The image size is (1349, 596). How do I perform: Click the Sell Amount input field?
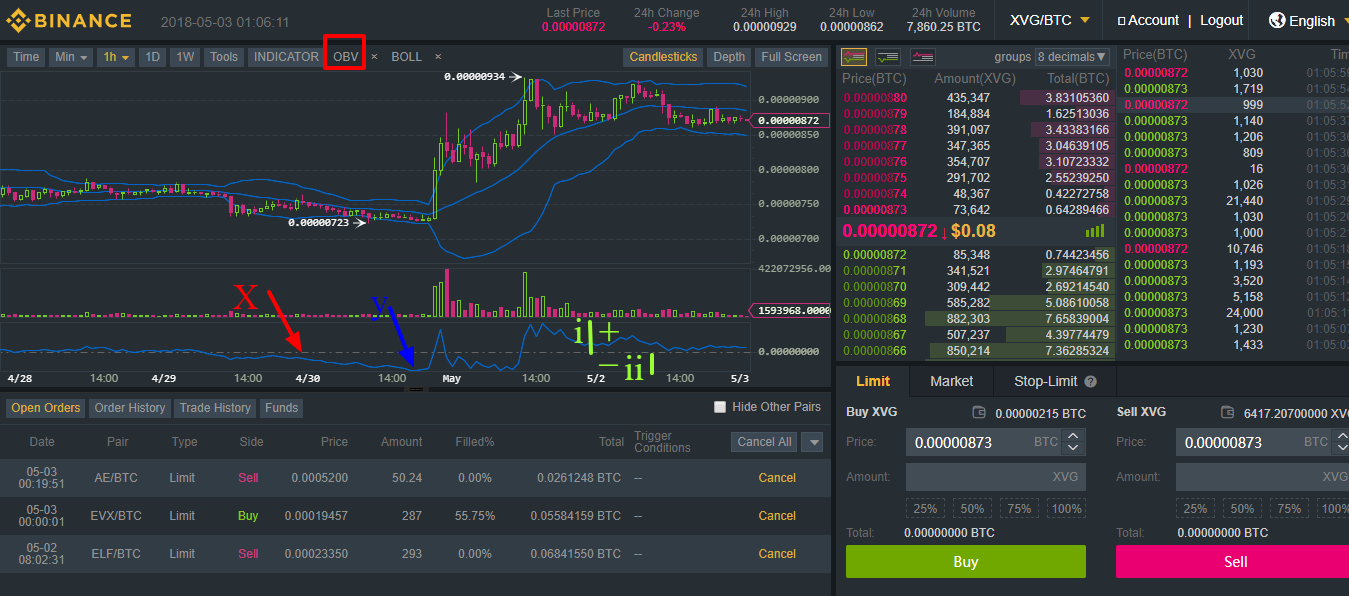[x=1262, y=477]
